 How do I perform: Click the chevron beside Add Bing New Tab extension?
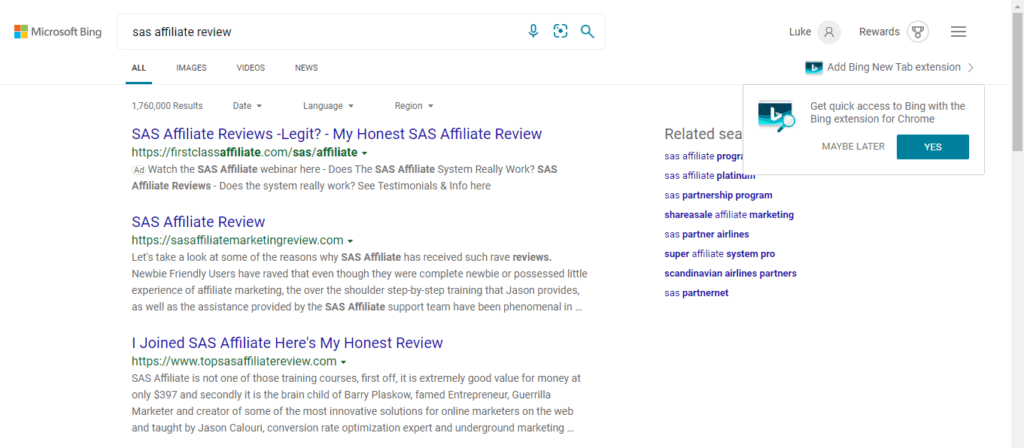coord(970,67)
